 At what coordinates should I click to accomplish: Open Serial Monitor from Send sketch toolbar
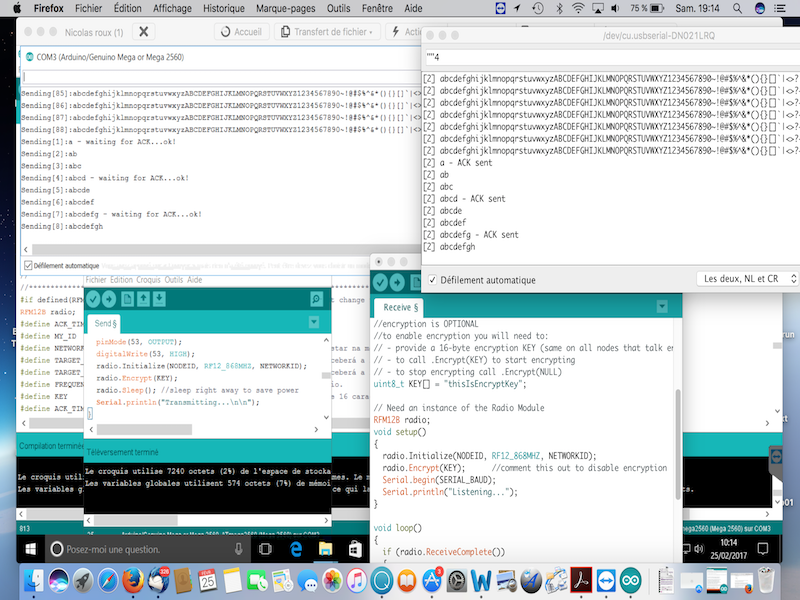tap(317, 299)
